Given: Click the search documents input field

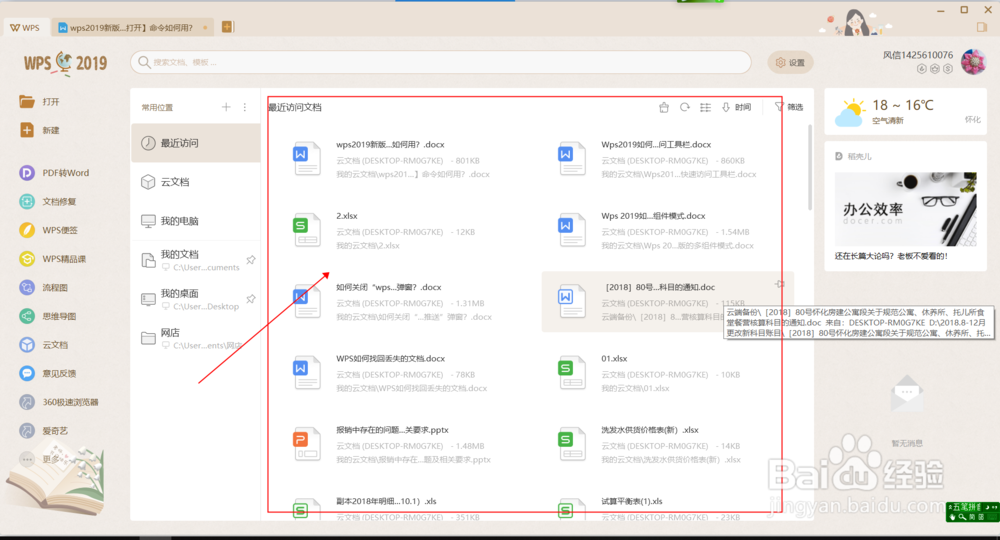Looking at the screenshot, I should [441, 62].
